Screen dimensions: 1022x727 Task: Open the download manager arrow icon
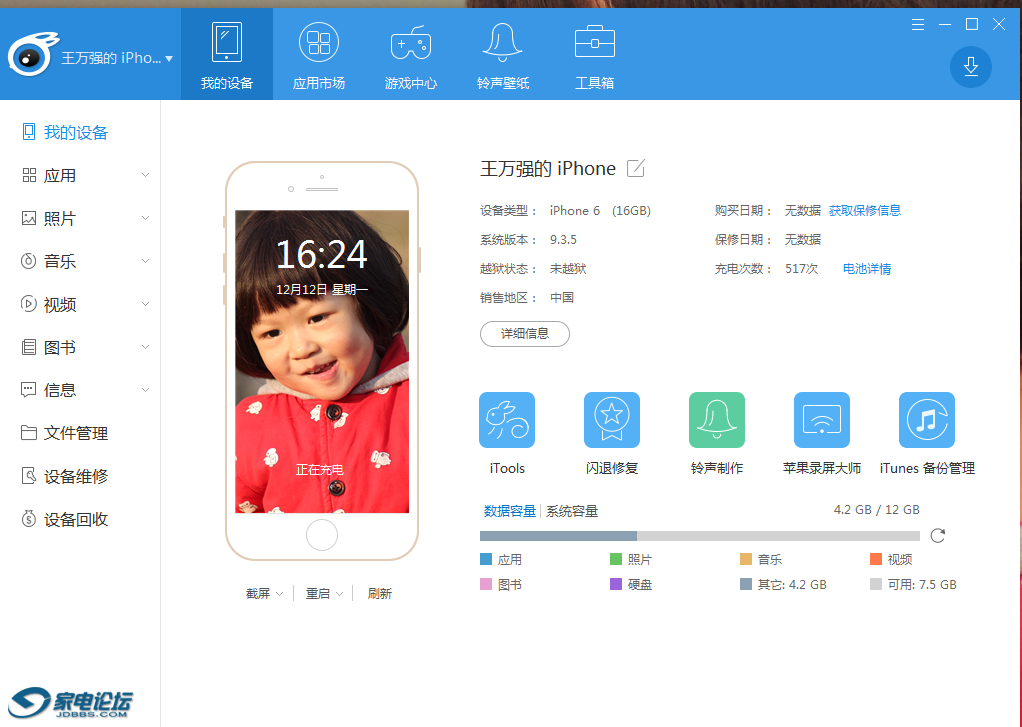coord(971,67)
